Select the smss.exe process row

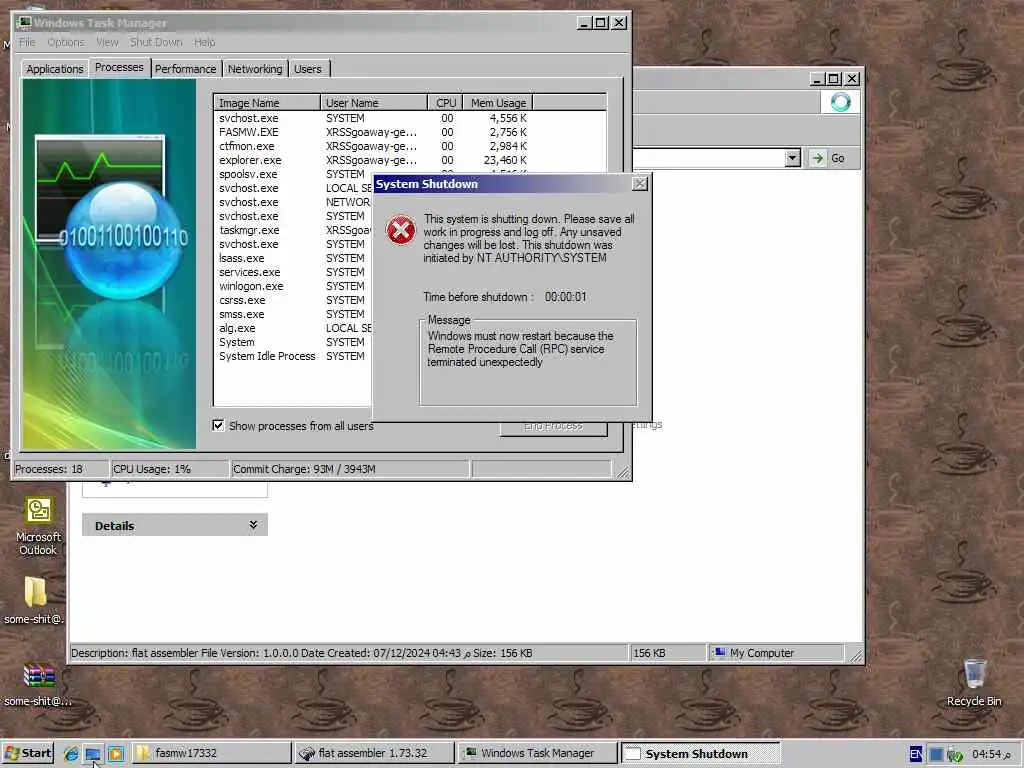294,314
